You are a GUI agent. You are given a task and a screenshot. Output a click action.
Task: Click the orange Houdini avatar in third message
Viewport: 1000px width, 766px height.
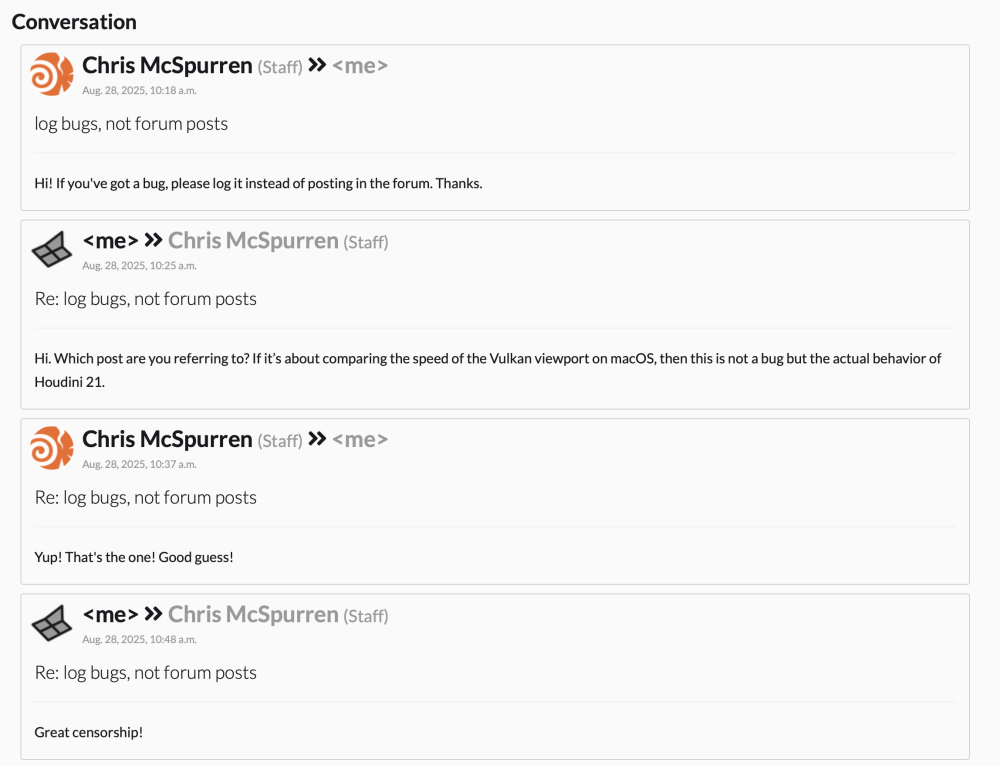point(52,448)
